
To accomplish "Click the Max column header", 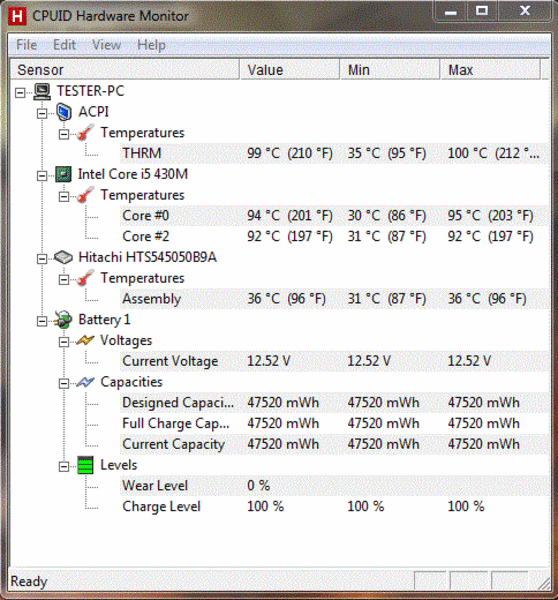I will [x=491, y=70].
